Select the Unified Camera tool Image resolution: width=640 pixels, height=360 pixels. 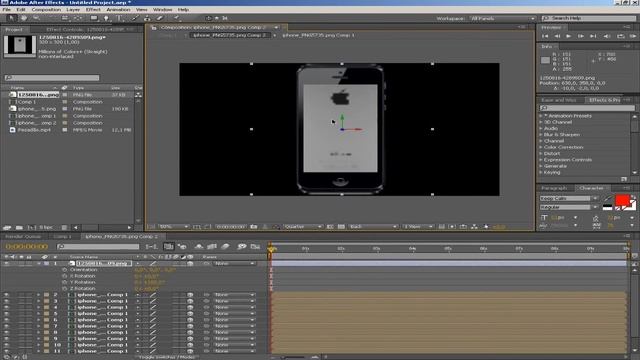pyautogui.click(x=65, y=18)
